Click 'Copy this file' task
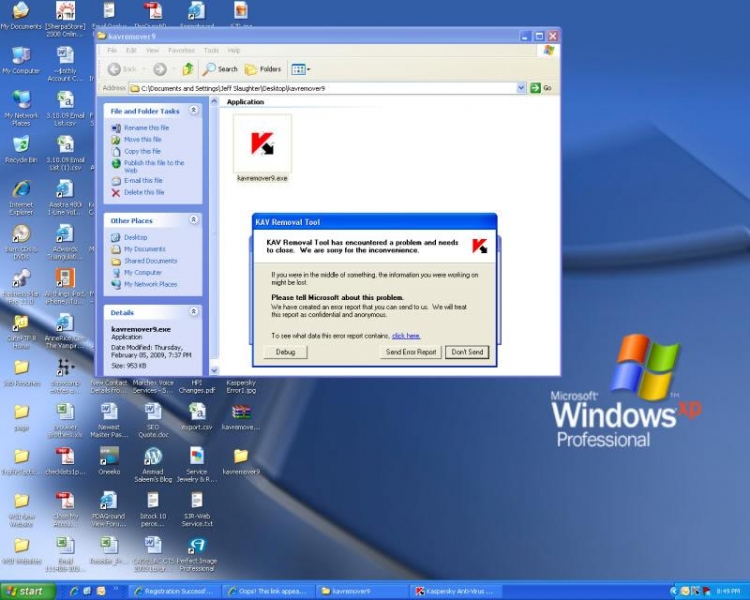The height and width of the screenshot is (600, 750). 136,151
